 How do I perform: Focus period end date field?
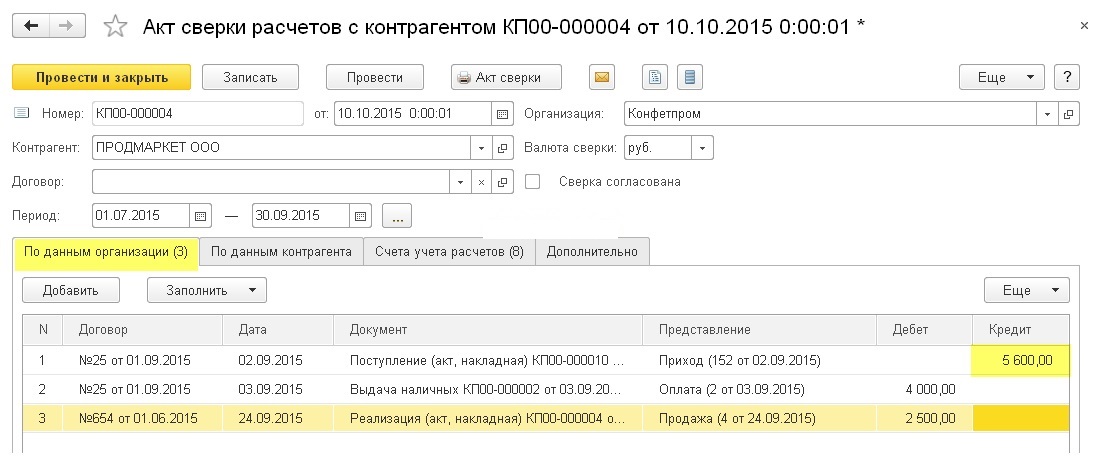pos(301,216)
